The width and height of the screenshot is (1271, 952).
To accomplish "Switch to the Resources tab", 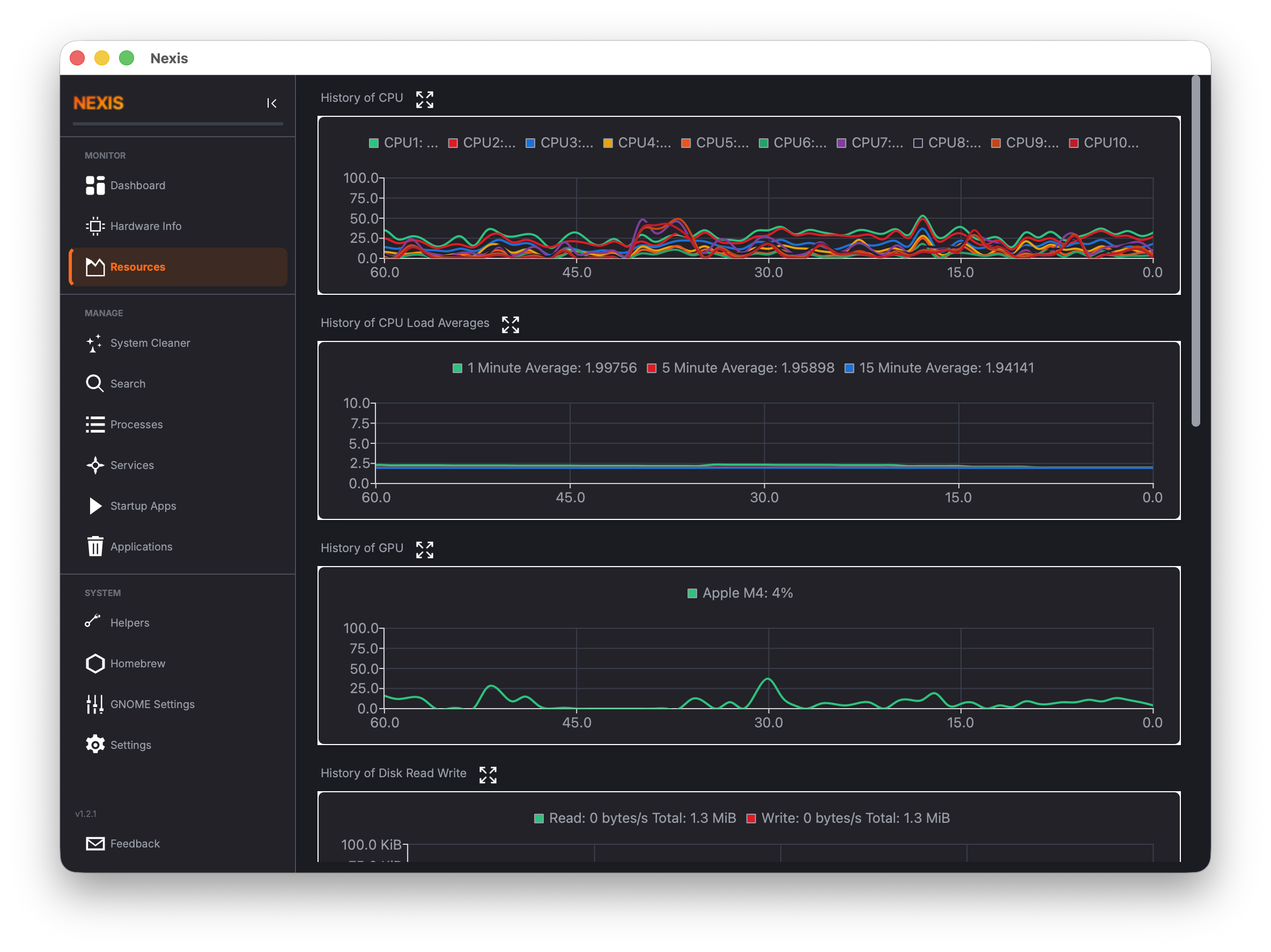I will [x=137, y=266].
